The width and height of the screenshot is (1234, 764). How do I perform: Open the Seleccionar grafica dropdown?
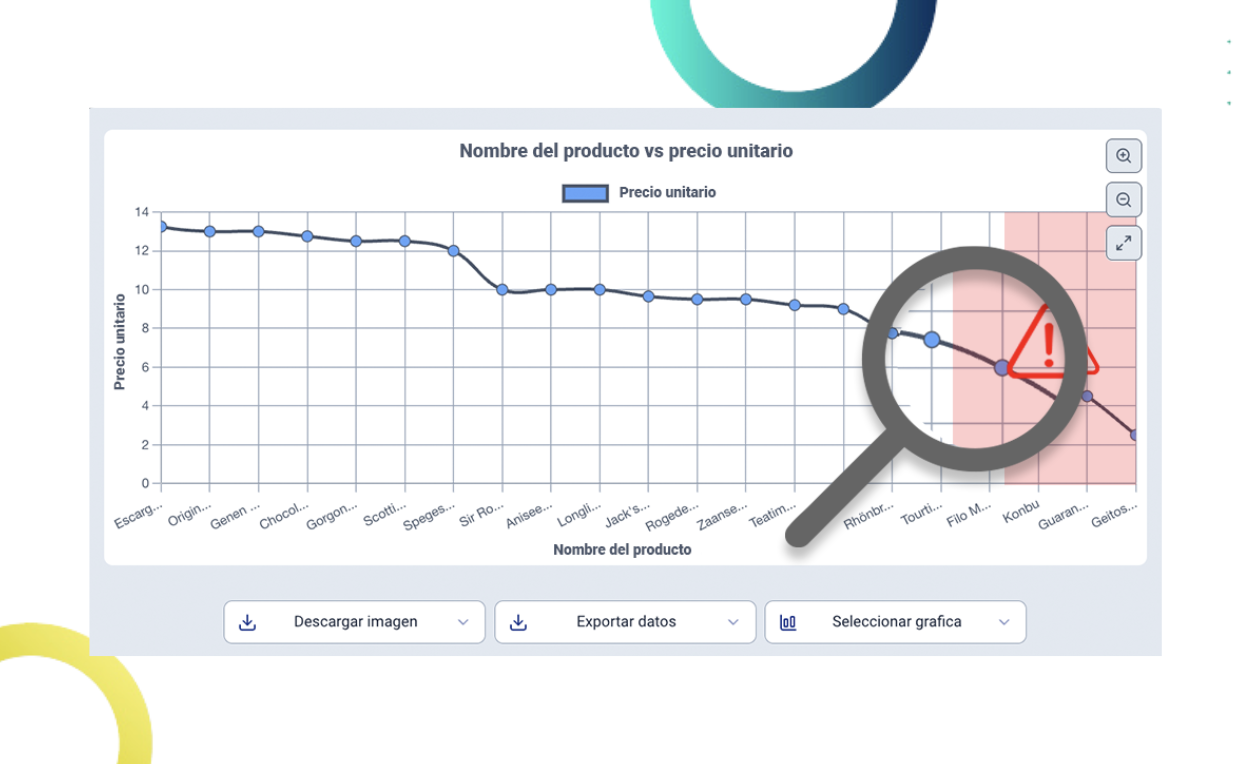click(895, 622)
